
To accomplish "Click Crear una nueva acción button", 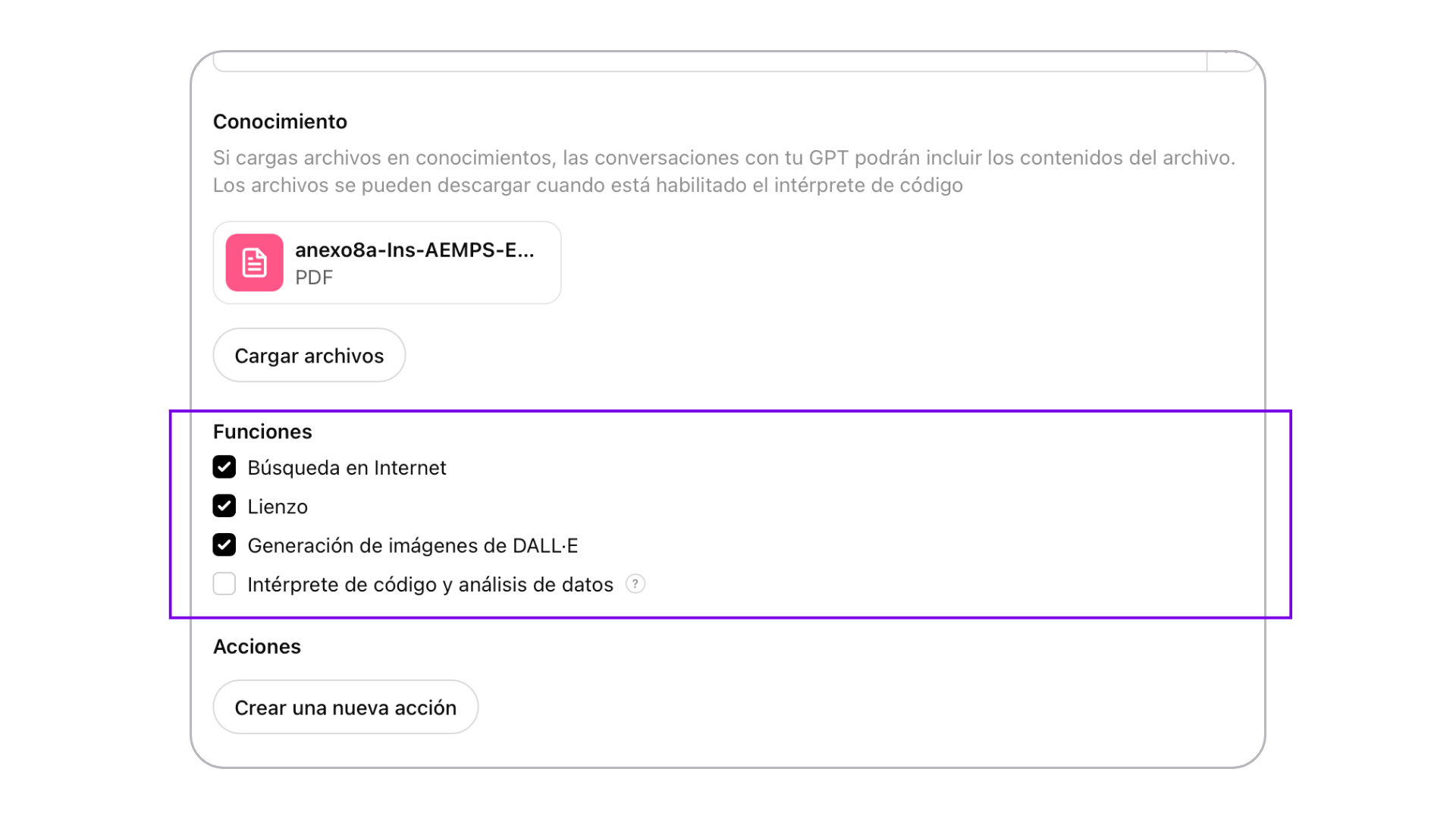I will (346, 707).
